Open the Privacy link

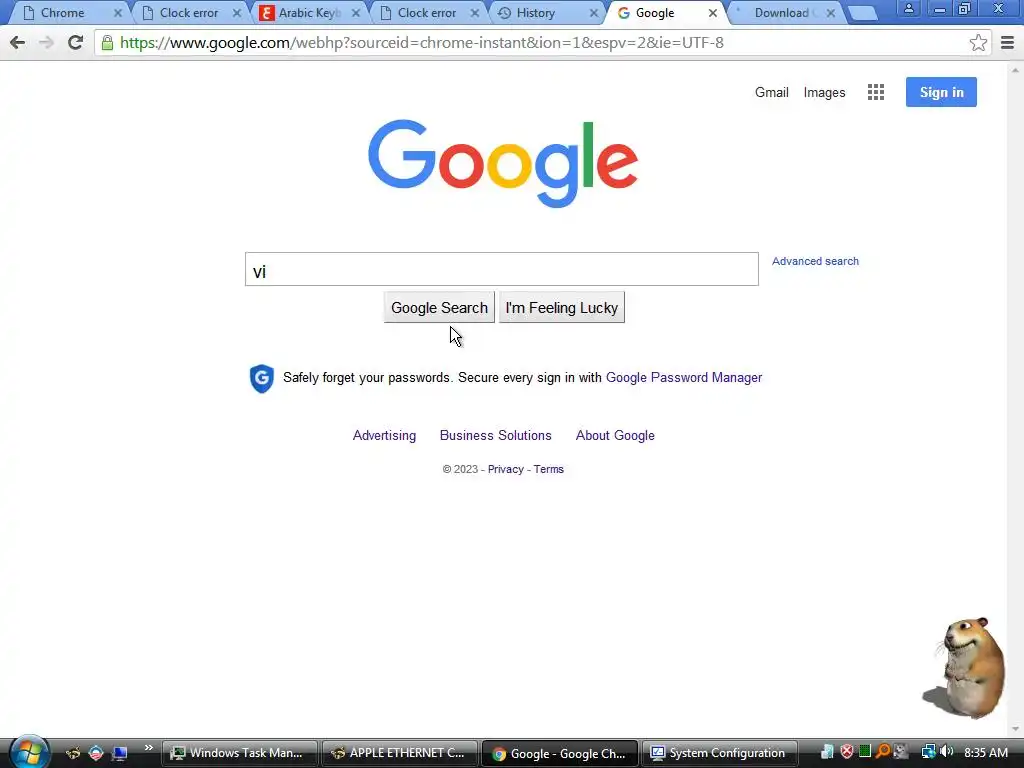(x=505, y=470)
